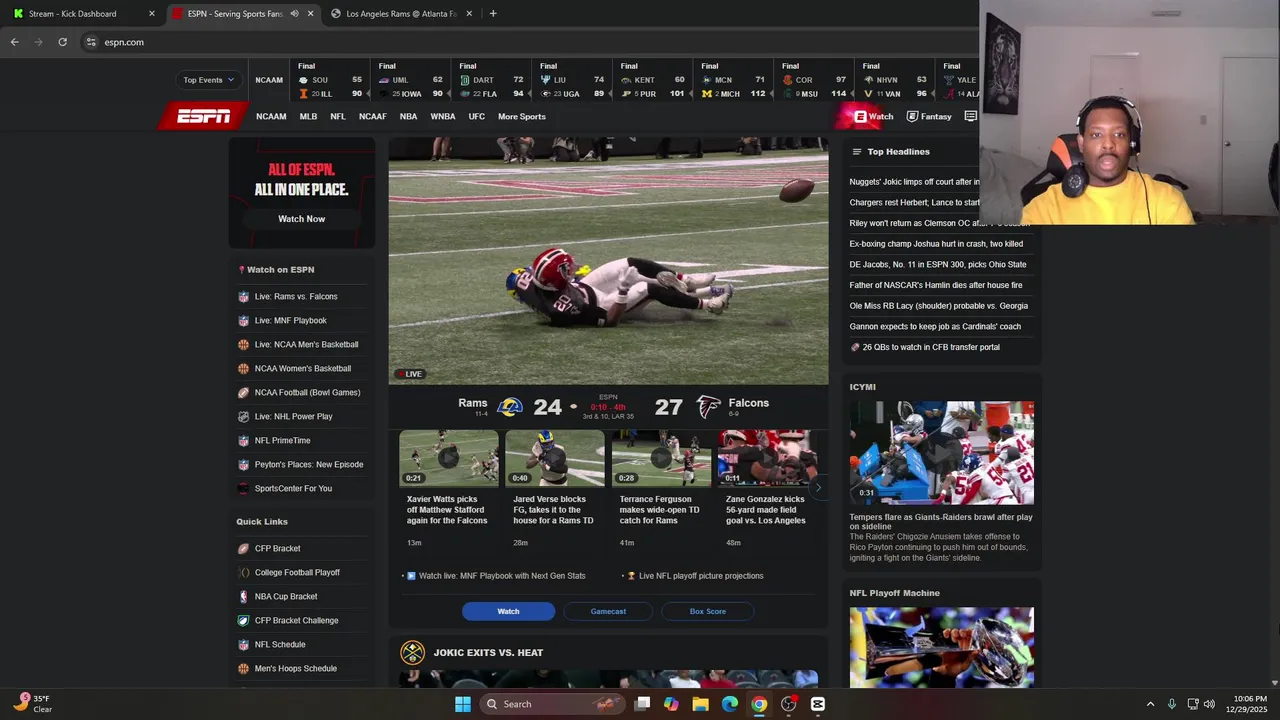The image size is (1280, 720).
Task: Click the Nuggets logo beside Jokic Exits vs. Heat
Action: pyautogui.click(x=412, y=653)
